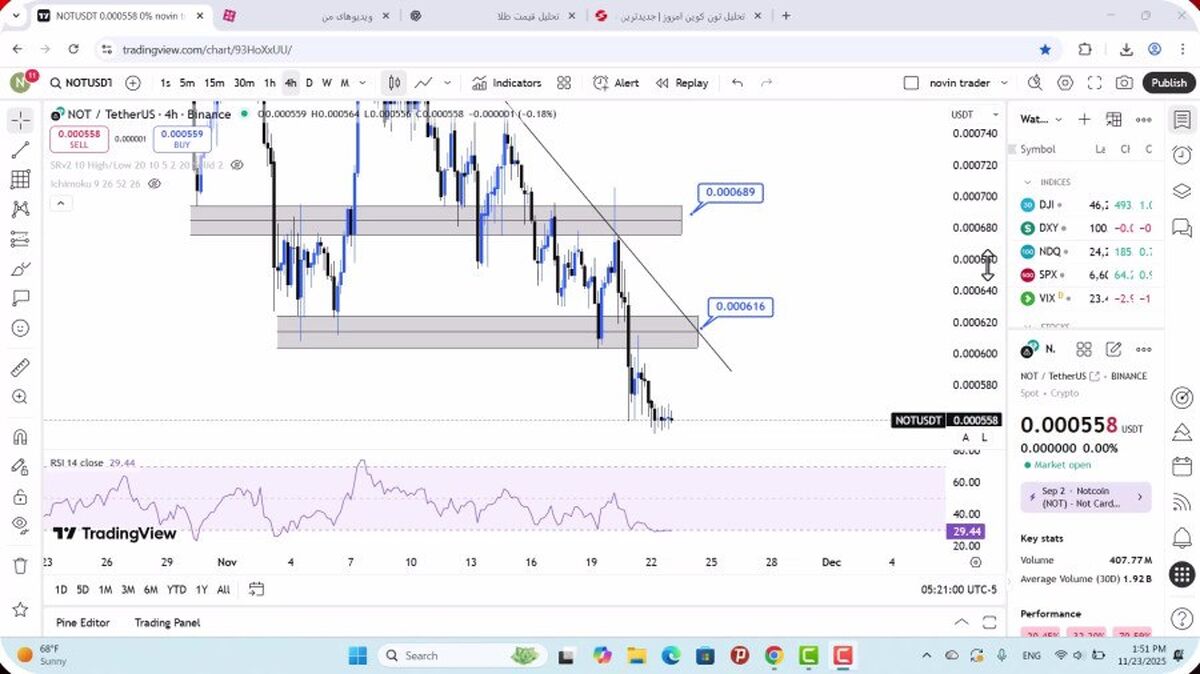Click the 0.000558 SELL button

(79, 139)
